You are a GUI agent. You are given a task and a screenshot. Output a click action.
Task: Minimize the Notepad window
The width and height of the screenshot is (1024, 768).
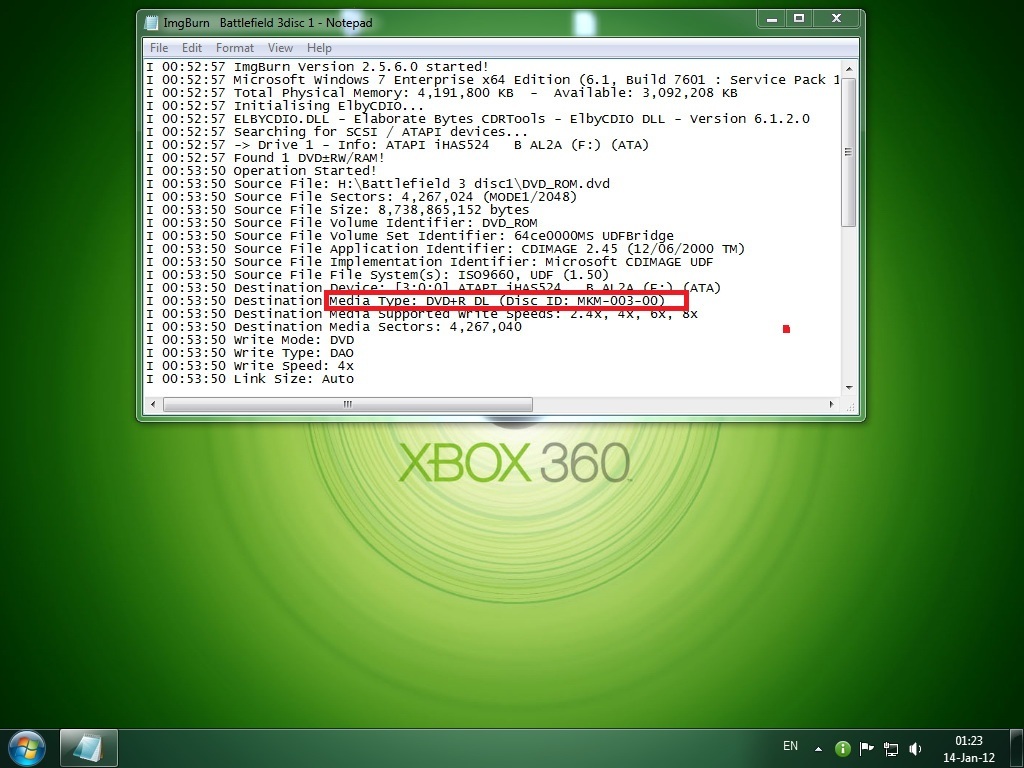[x=772, y=19]
